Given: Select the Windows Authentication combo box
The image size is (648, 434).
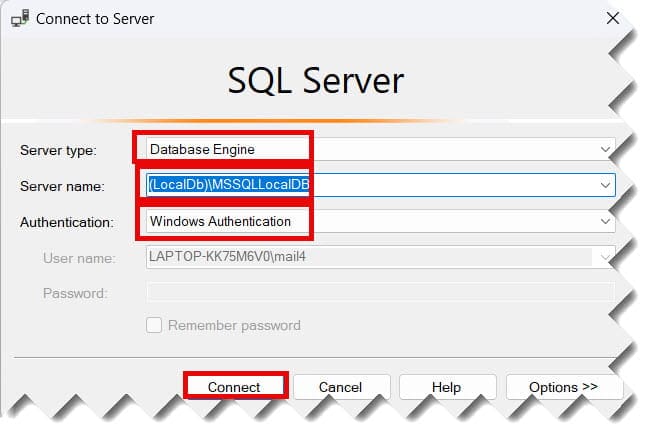Looking at the screenshot, I should click(380, 221).
